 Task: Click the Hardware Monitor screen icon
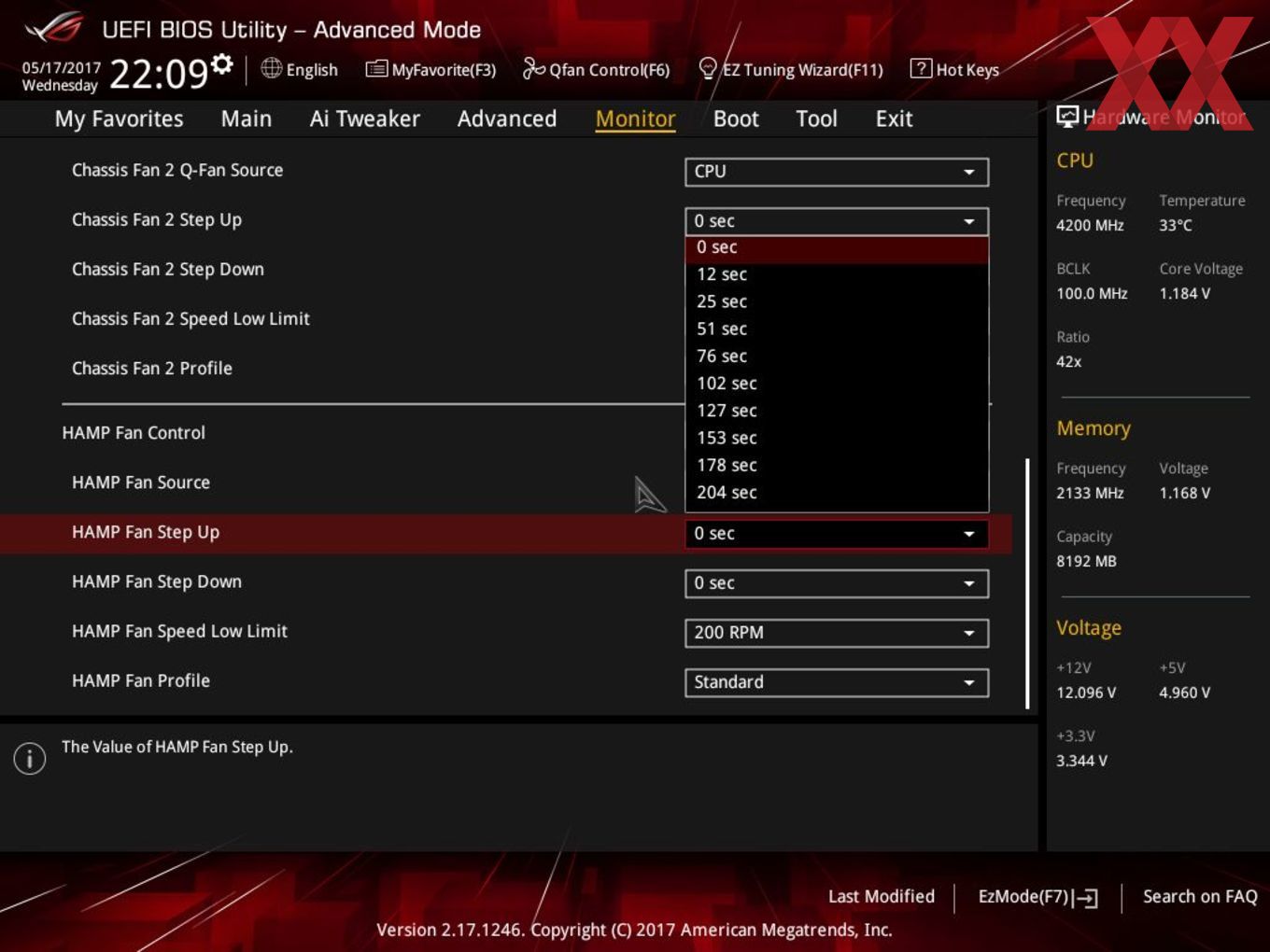[1067, 117]
